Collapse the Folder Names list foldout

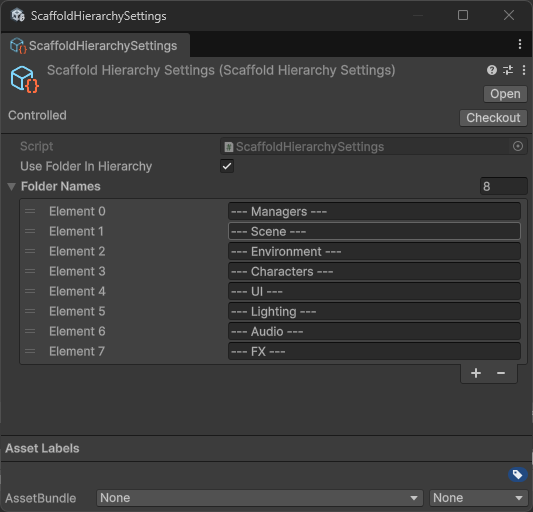[12, 187]
